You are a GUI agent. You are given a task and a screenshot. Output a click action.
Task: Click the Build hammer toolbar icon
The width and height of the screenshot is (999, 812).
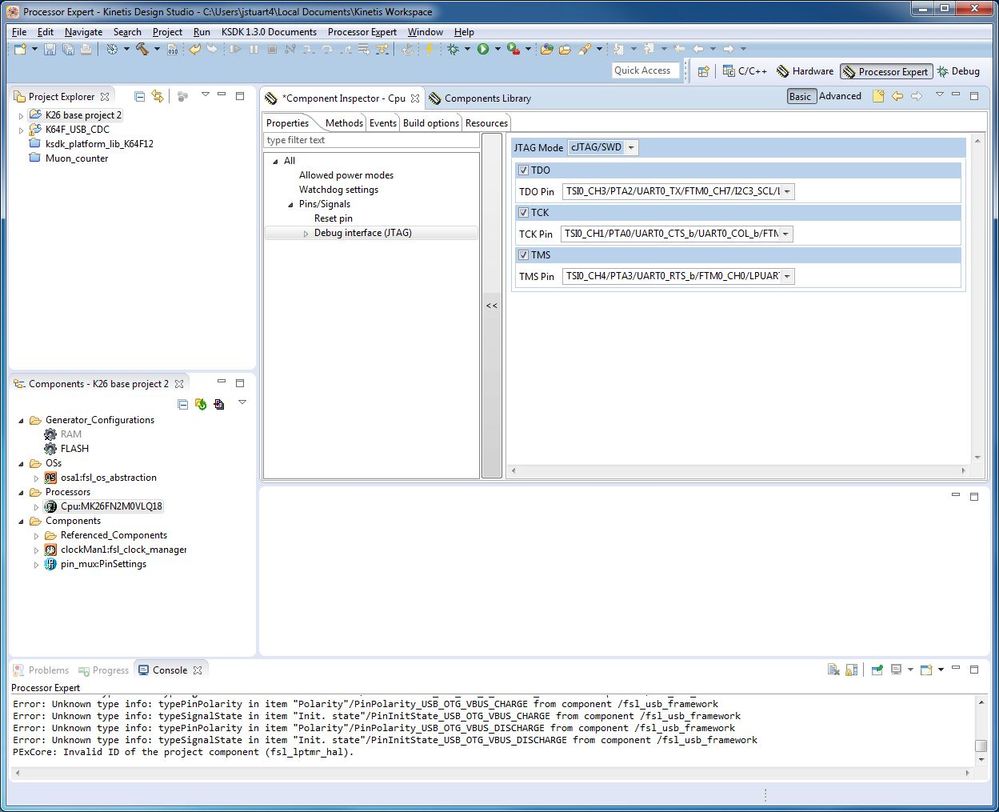142,49
